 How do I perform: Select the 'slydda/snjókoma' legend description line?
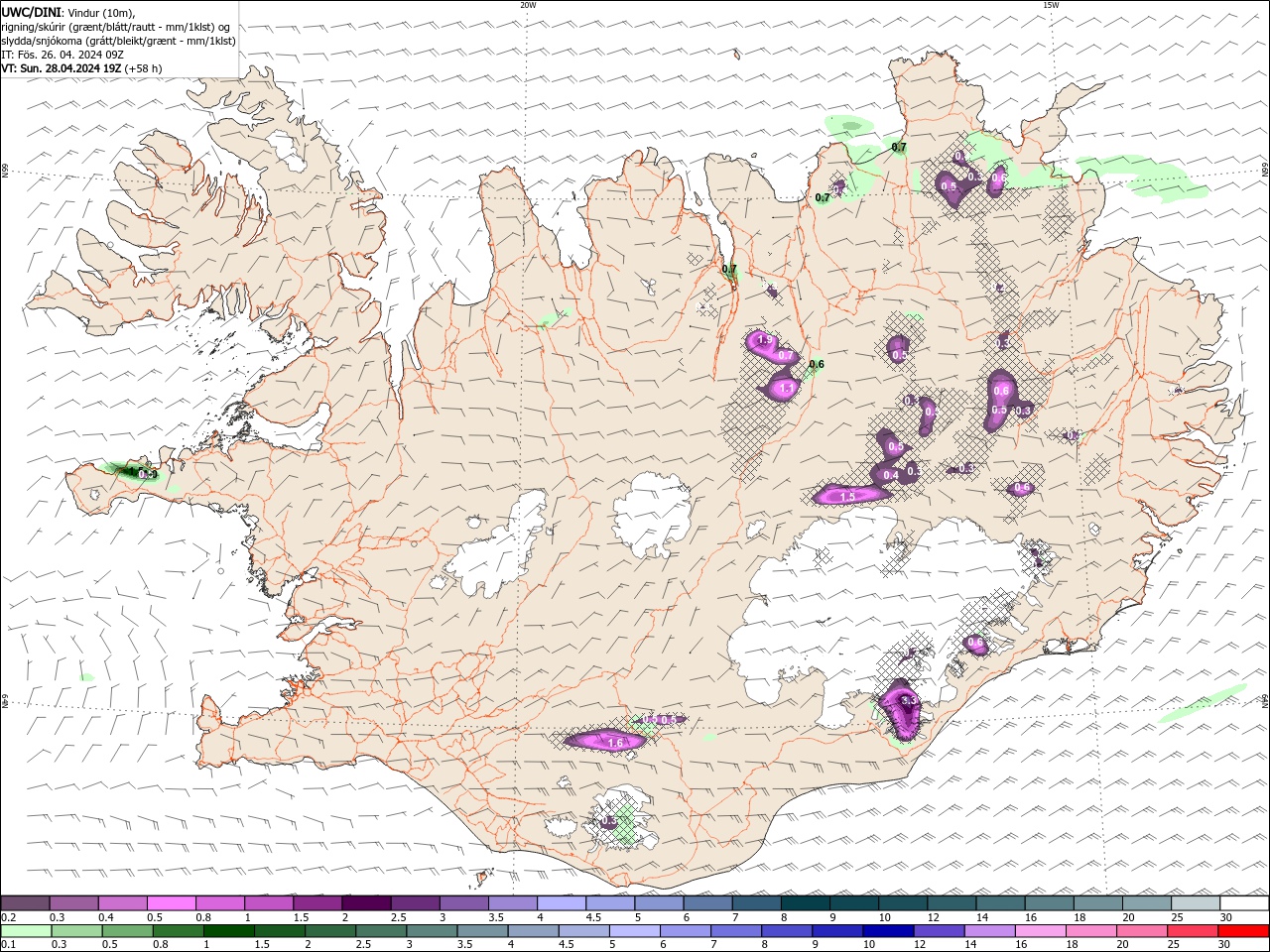pos(118,41)
